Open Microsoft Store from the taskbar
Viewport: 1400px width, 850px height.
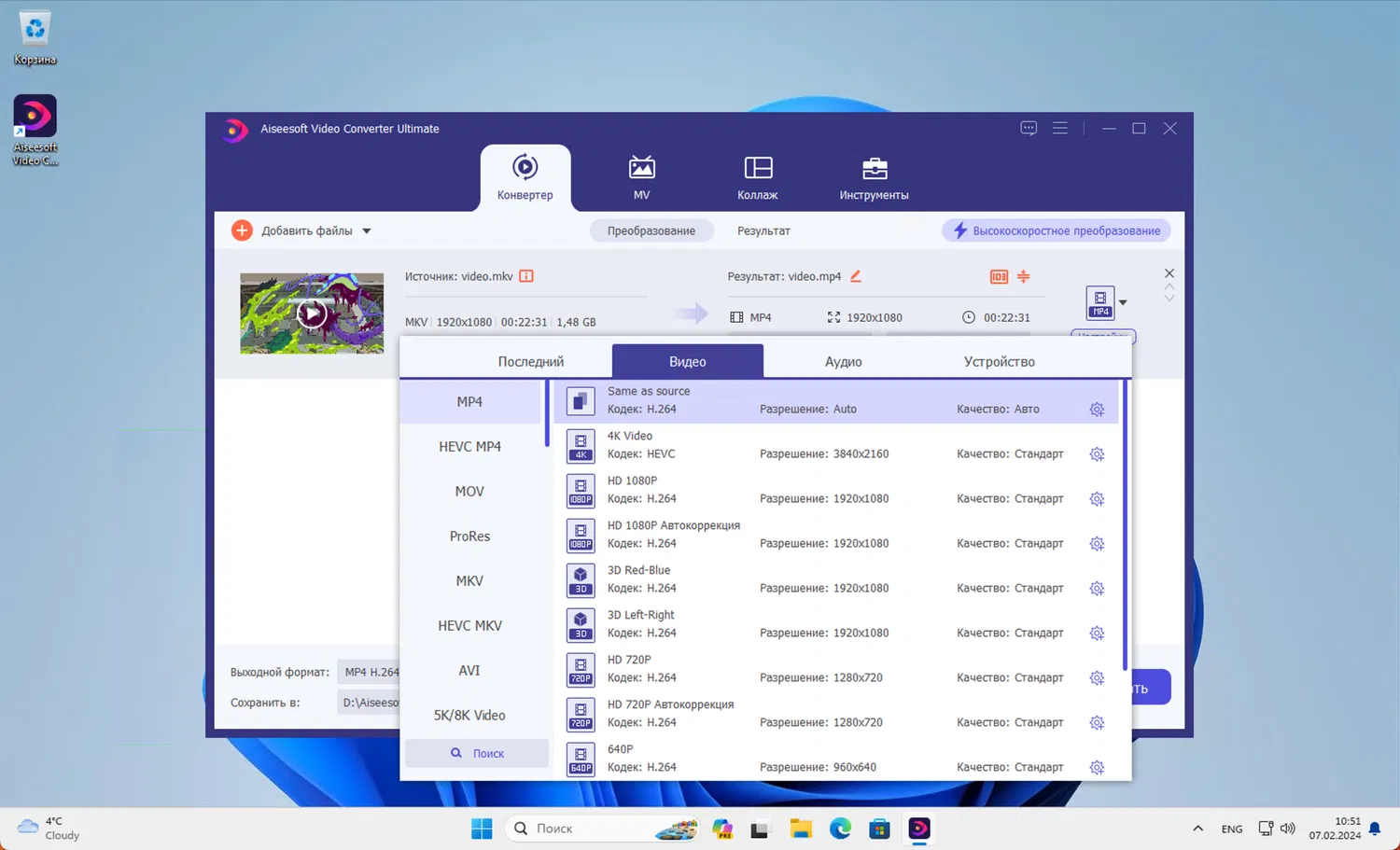point(879,829)
